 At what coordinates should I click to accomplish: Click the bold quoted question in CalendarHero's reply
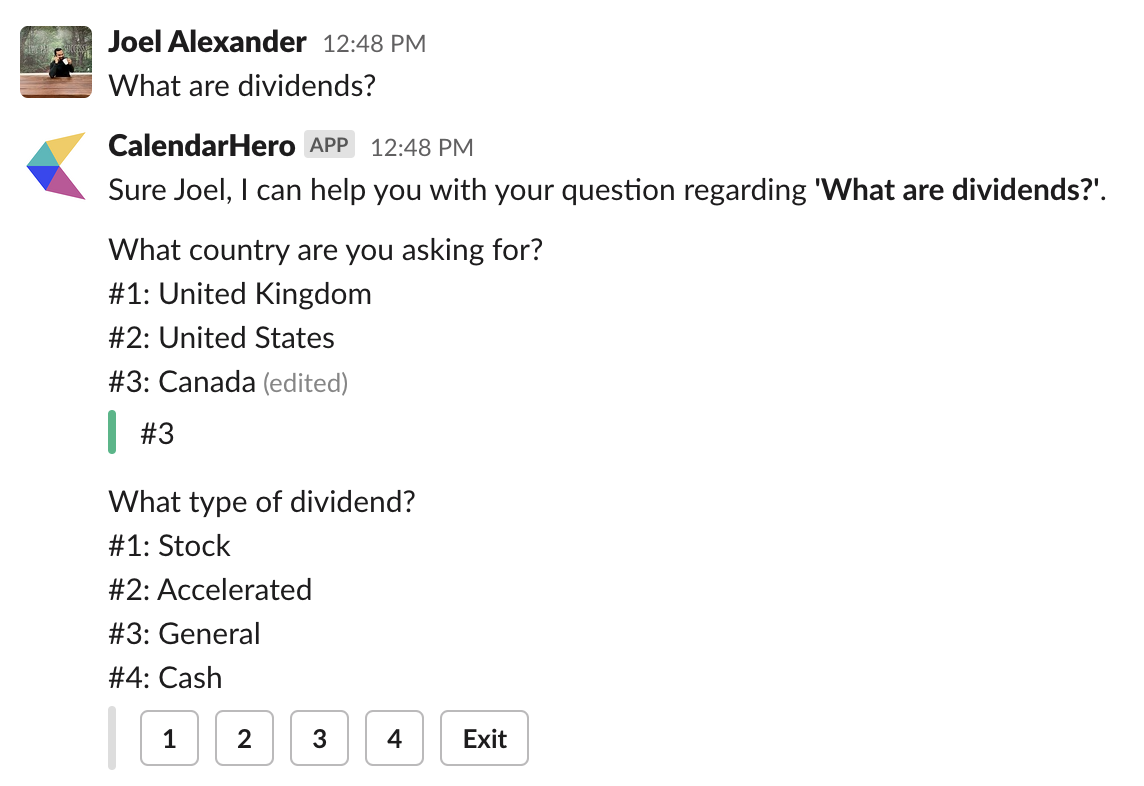click(959, 190)
